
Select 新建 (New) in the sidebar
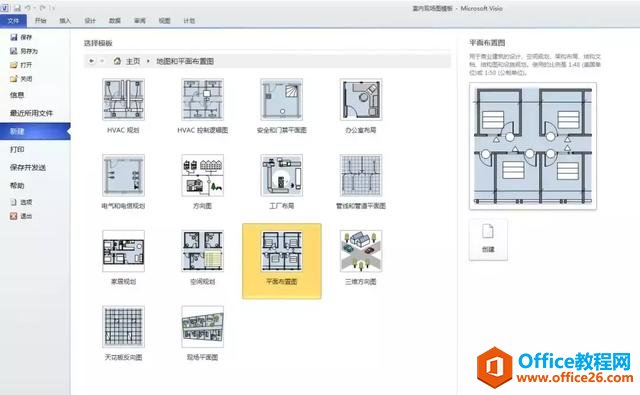35,131
